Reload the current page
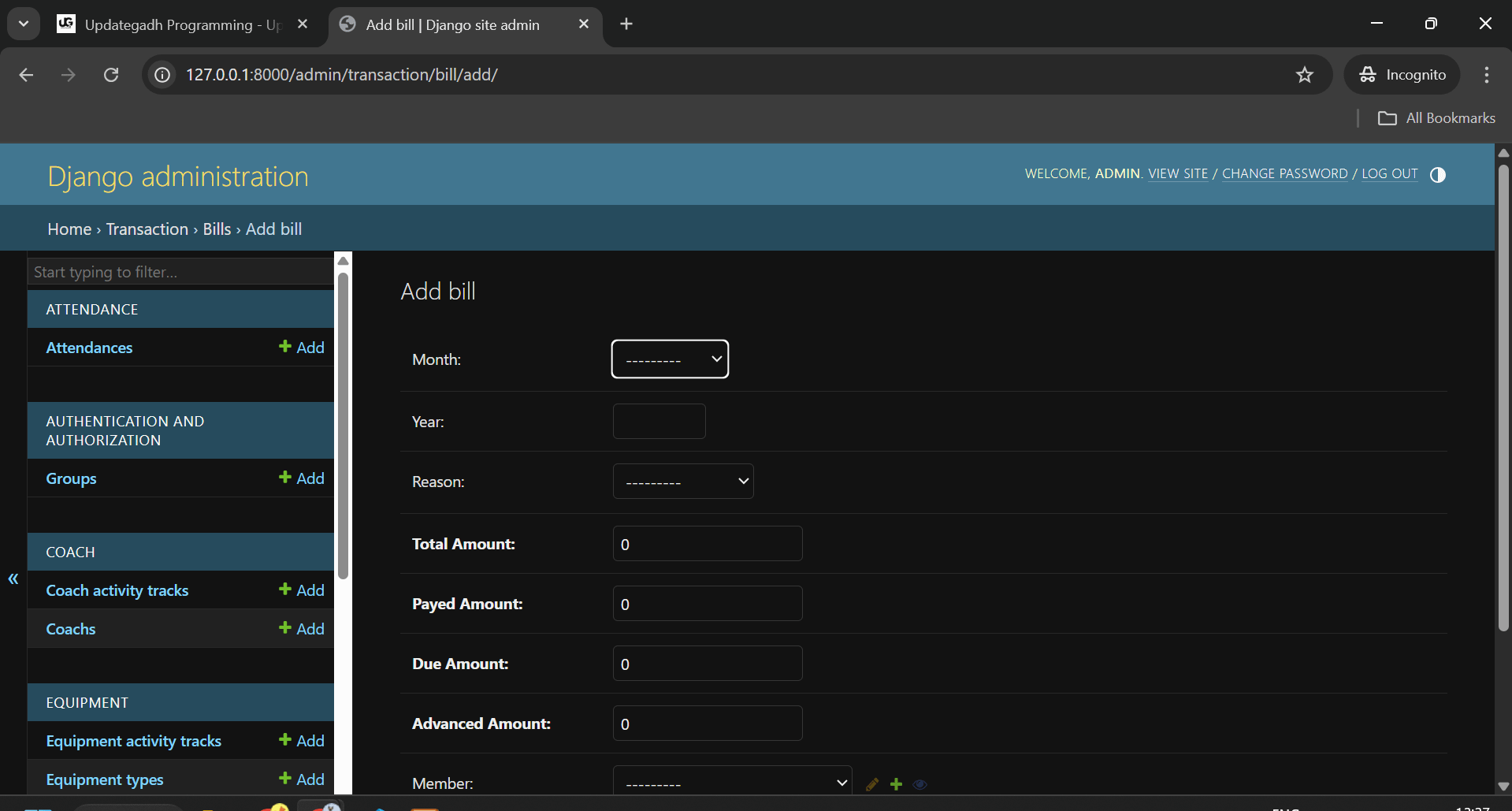 pyautogui.click(x=111, y=74)
